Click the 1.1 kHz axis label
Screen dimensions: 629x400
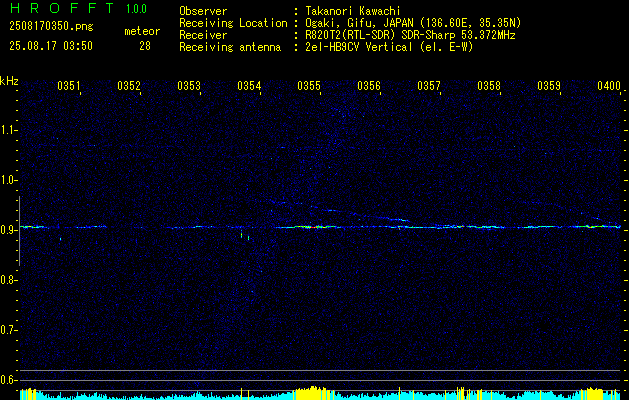[9, 130]
